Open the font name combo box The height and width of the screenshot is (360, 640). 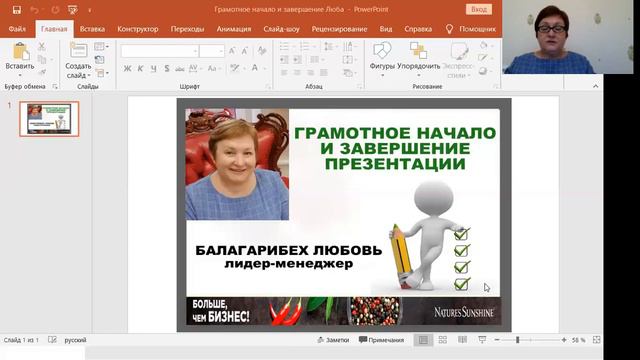coord(160,51)
